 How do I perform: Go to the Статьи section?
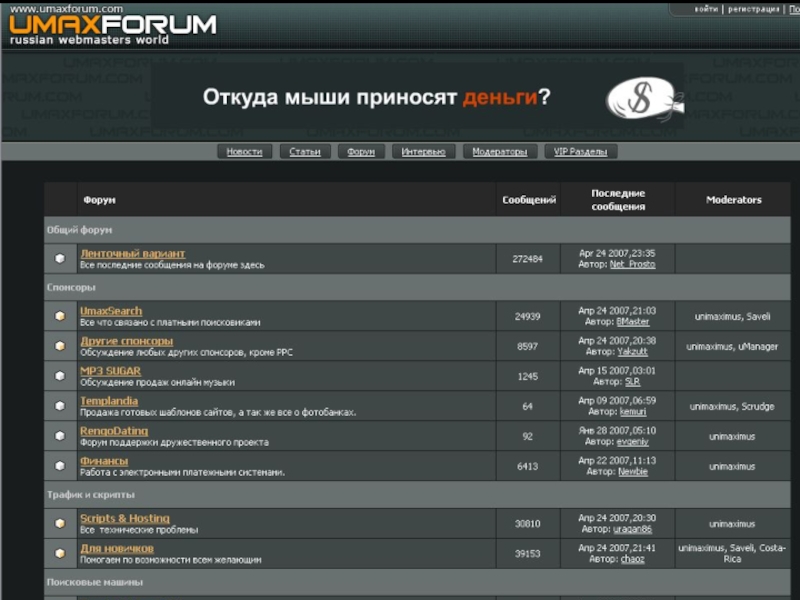click(x=305, y=152)
